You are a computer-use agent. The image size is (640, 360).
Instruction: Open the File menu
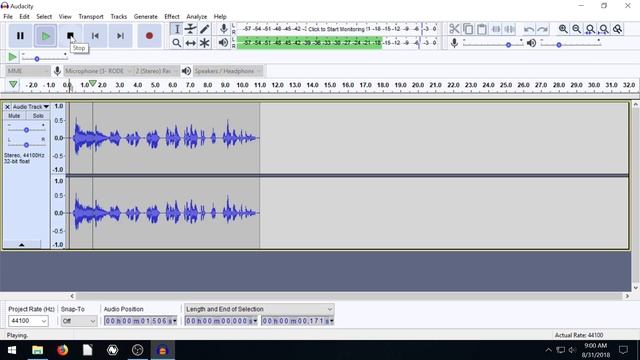(x=8, y=16)
